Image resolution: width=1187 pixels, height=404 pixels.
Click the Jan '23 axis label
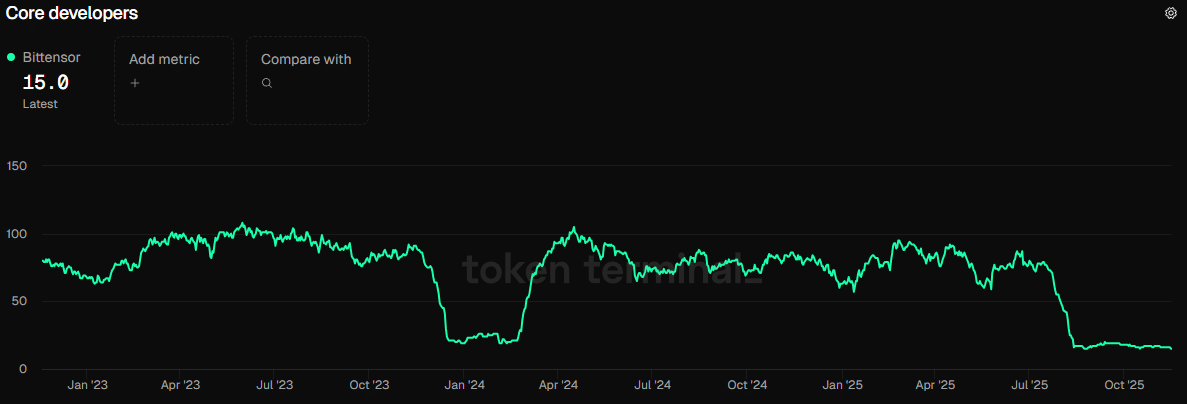point(88,385)
